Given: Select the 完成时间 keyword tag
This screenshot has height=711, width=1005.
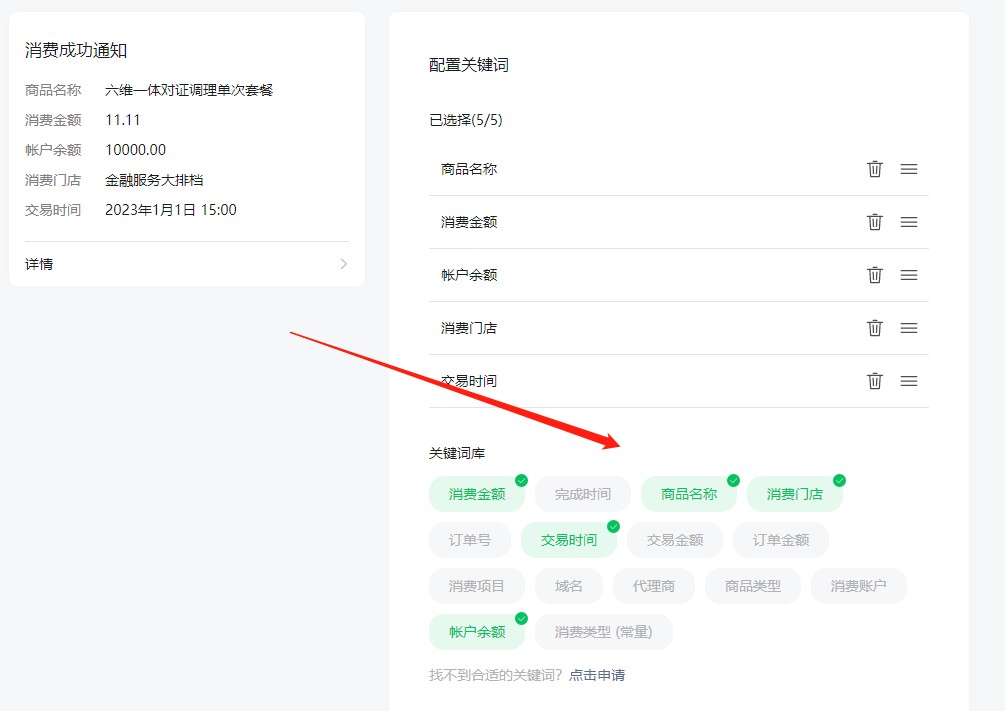Looking at the screenshot, I should click(x=582, y=494).
